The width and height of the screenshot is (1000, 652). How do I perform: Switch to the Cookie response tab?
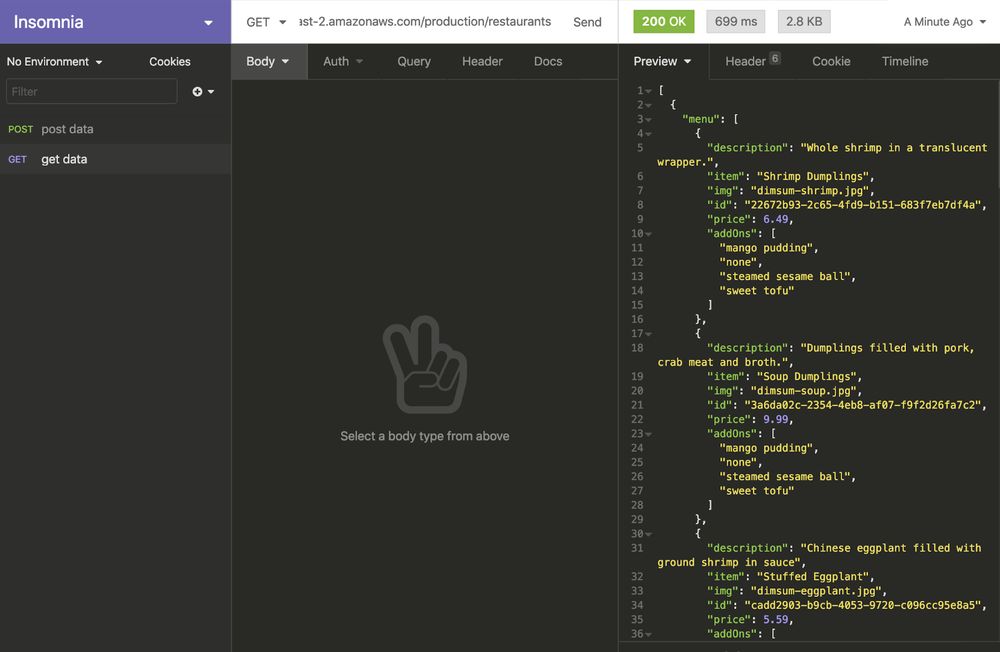[831, 61]
